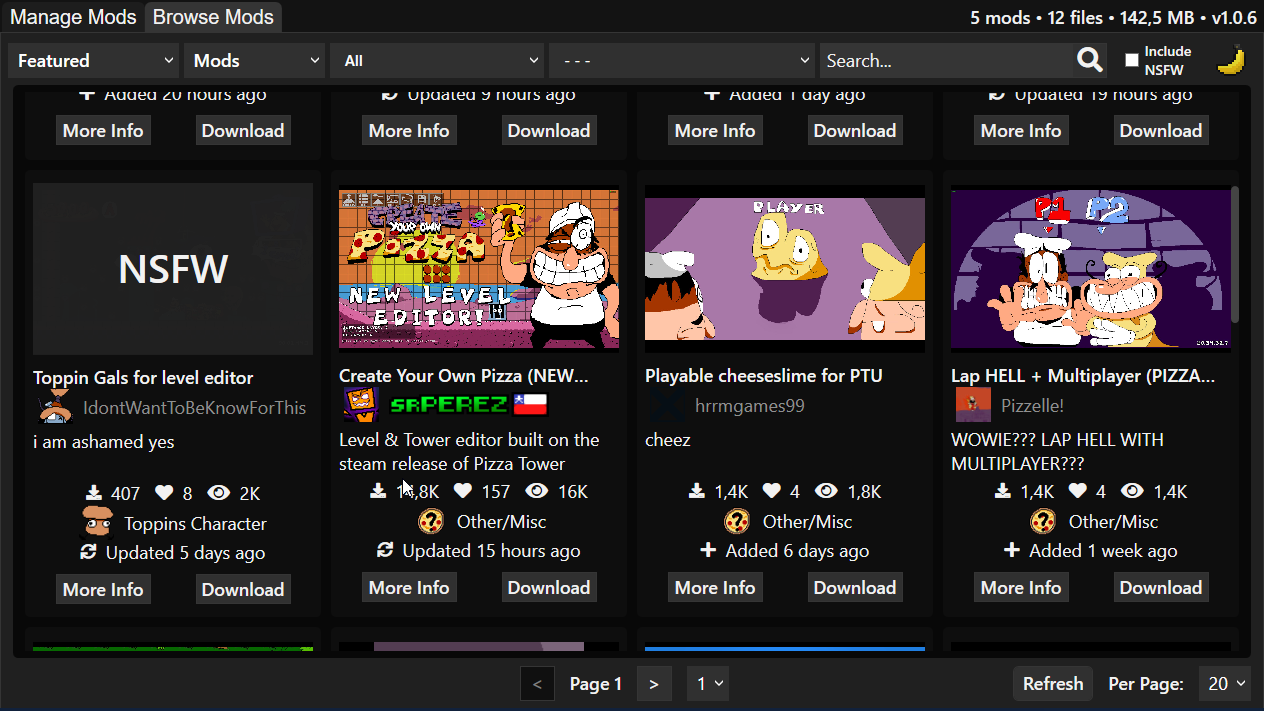Image resolution: width=1264 pixels, height=711 pixels.
Task: Expand the '- - -' subcategory dropdown
Action: (x=682, y=61)
